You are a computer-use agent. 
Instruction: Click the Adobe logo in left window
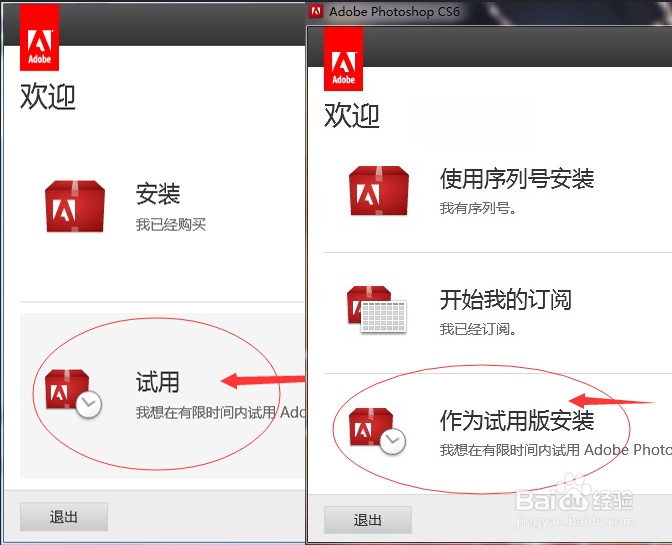39,38
